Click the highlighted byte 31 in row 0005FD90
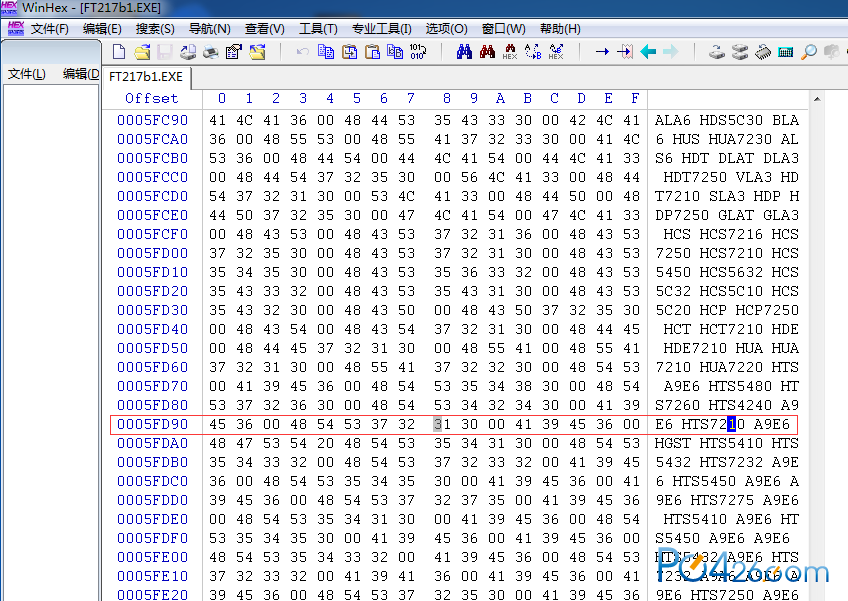 [x=442, y=424]
